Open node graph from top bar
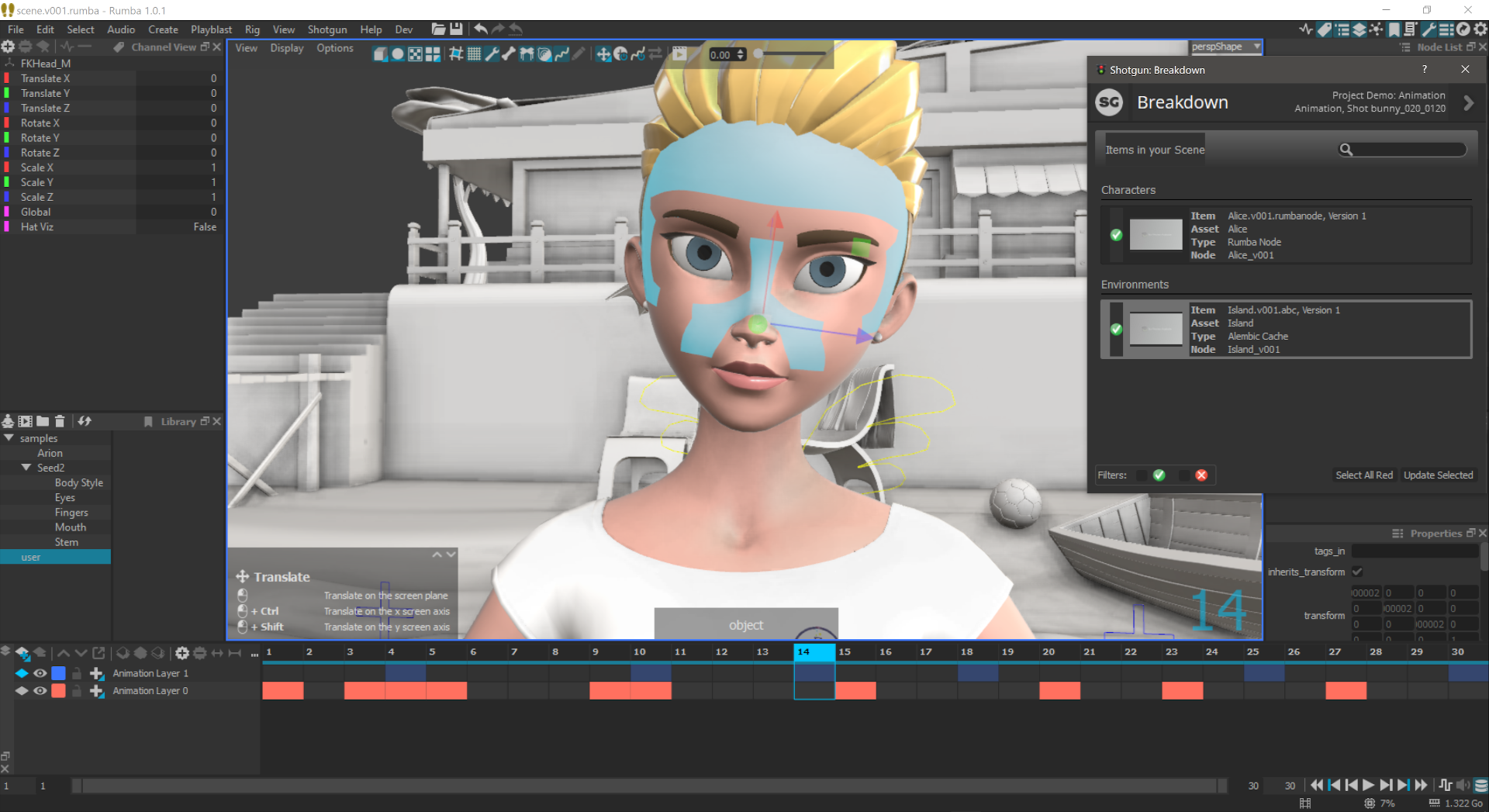This screenshot has width=1489, height=812. (1377, 29)
